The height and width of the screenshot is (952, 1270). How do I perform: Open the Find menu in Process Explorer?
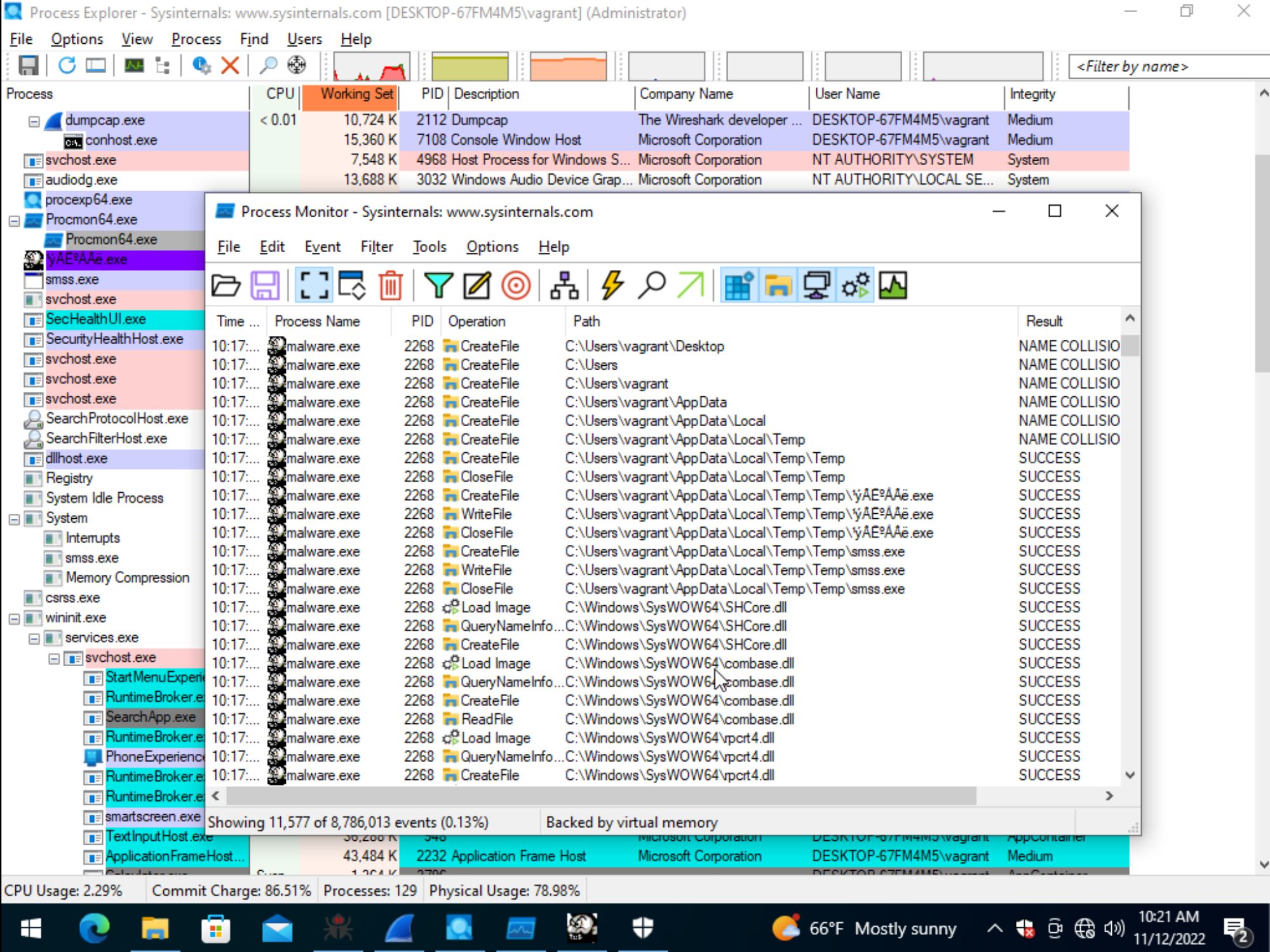point(253,39)
